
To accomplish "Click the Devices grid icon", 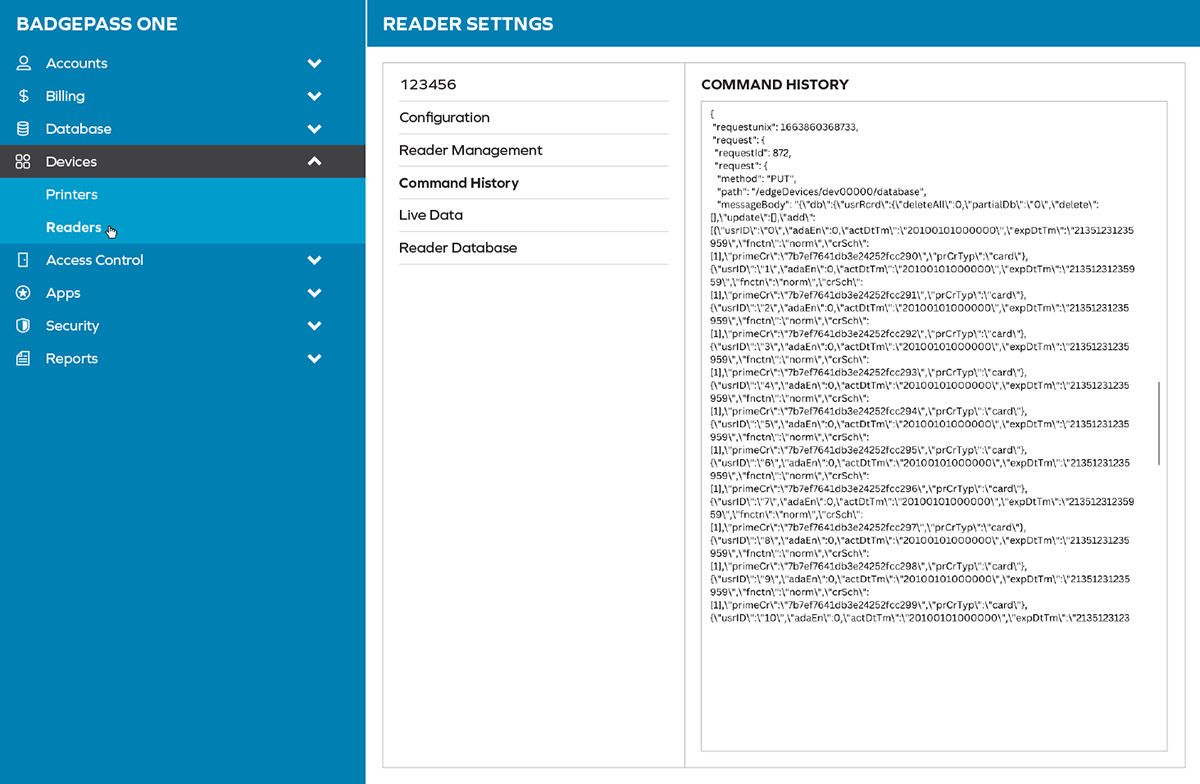I will point(23,162).
